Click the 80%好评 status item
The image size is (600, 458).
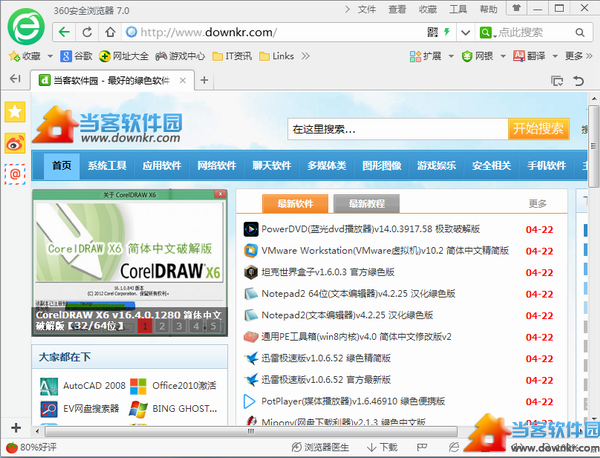point(31,447)
